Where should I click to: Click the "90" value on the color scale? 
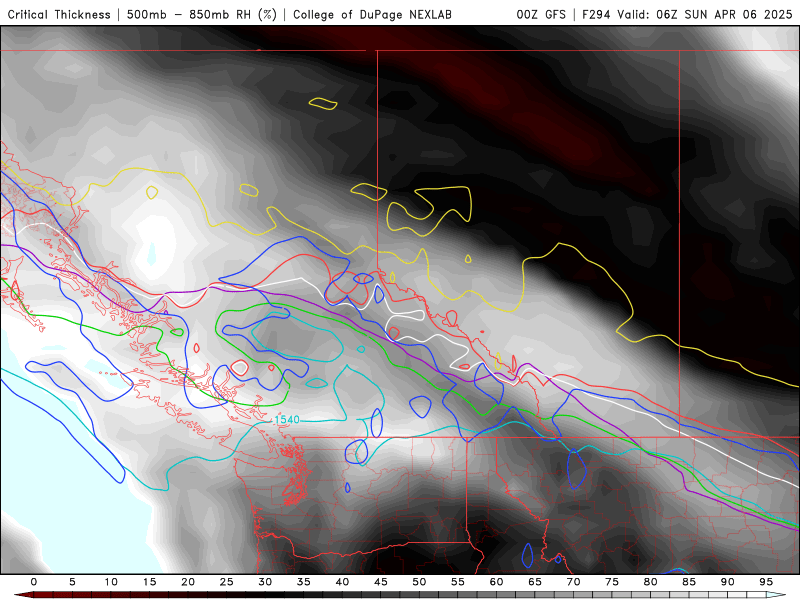(x=728, y=582)
